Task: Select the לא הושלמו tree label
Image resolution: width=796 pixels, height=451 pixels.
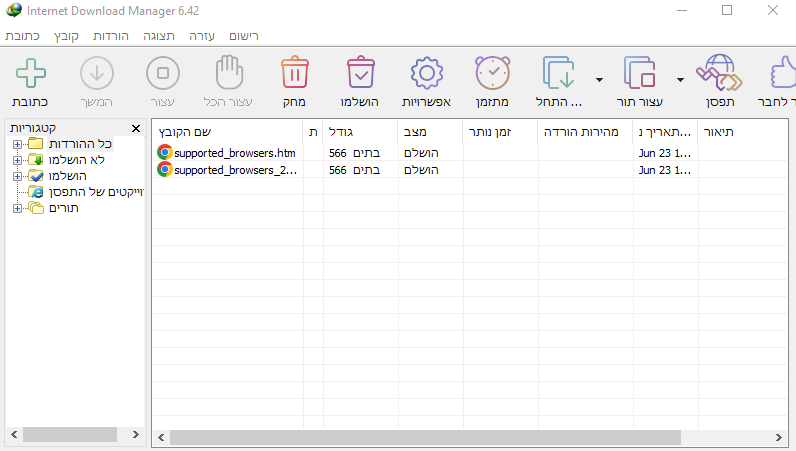Action: pos(77,160)
